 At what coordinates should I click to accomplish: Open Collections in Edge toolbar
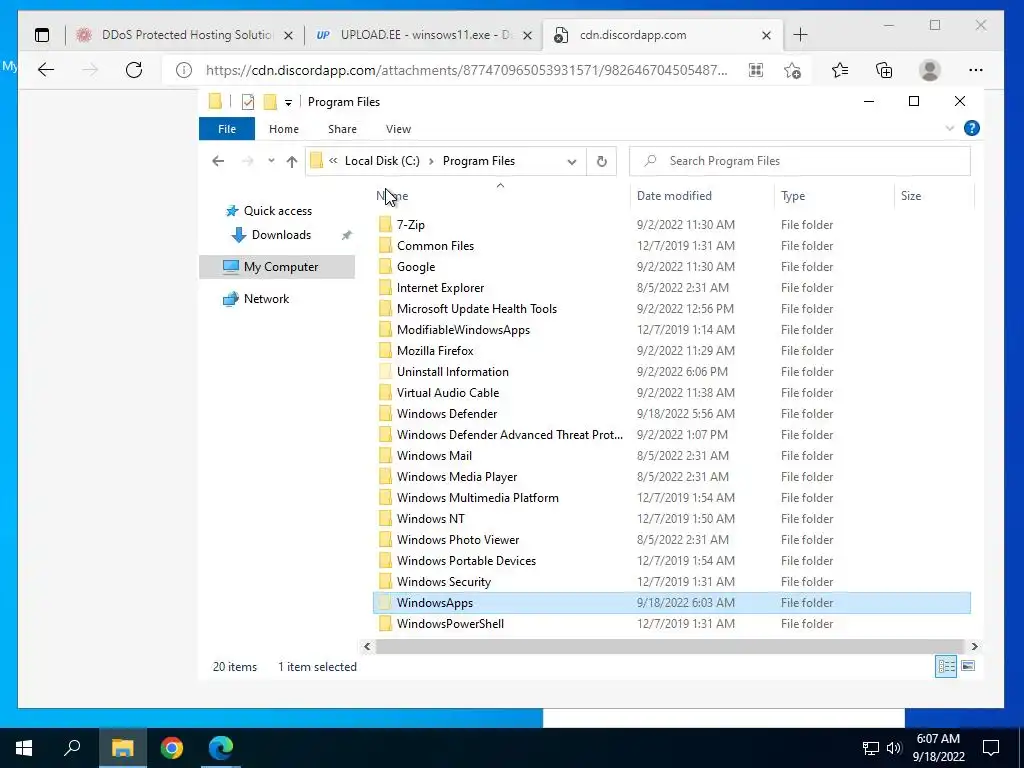pyautogui.click(x=884, y=70)
